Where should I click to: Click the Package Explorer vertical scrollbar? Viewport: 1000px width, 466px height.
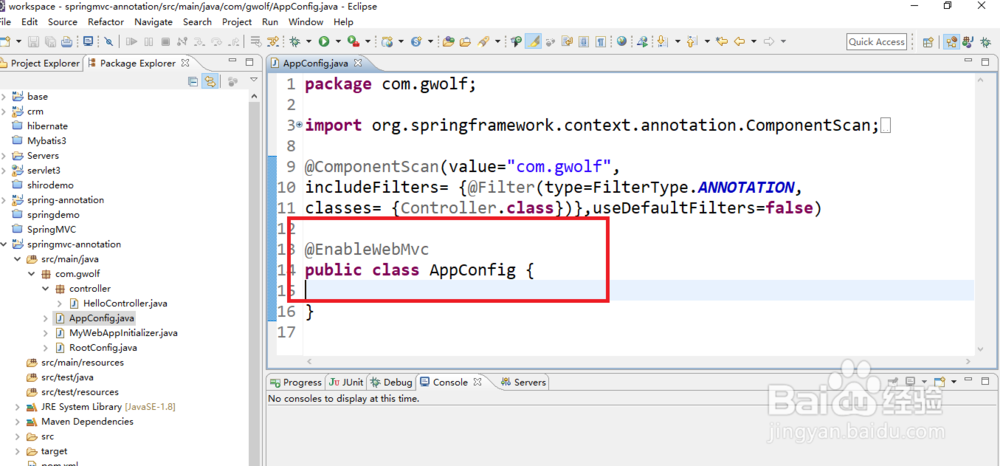coord(254,280)
